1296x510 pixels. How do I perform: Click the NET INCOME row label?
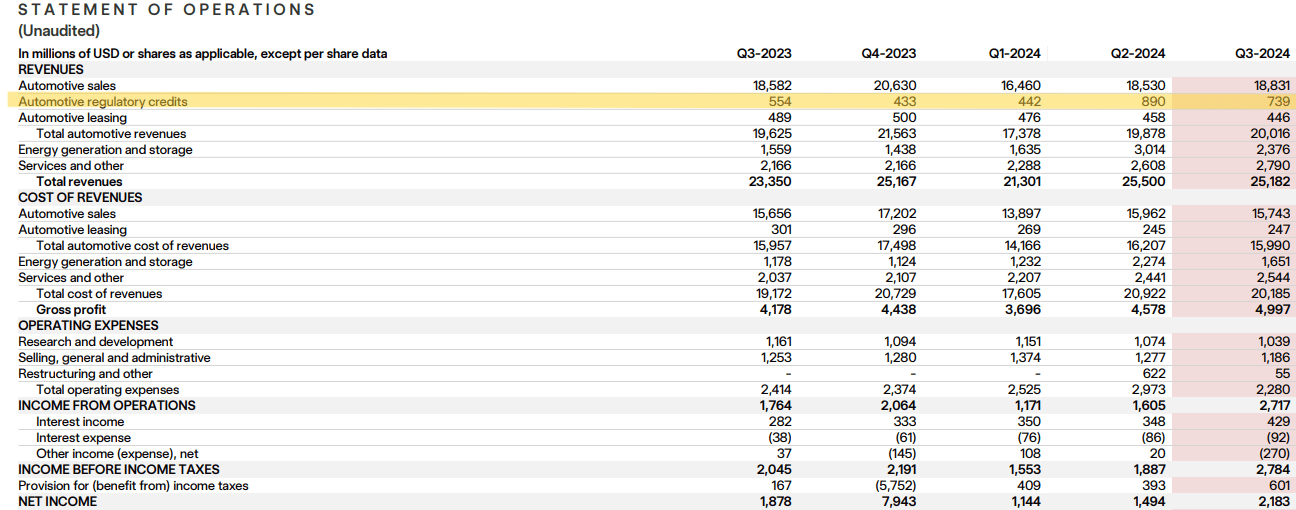(x=58, y=502)
